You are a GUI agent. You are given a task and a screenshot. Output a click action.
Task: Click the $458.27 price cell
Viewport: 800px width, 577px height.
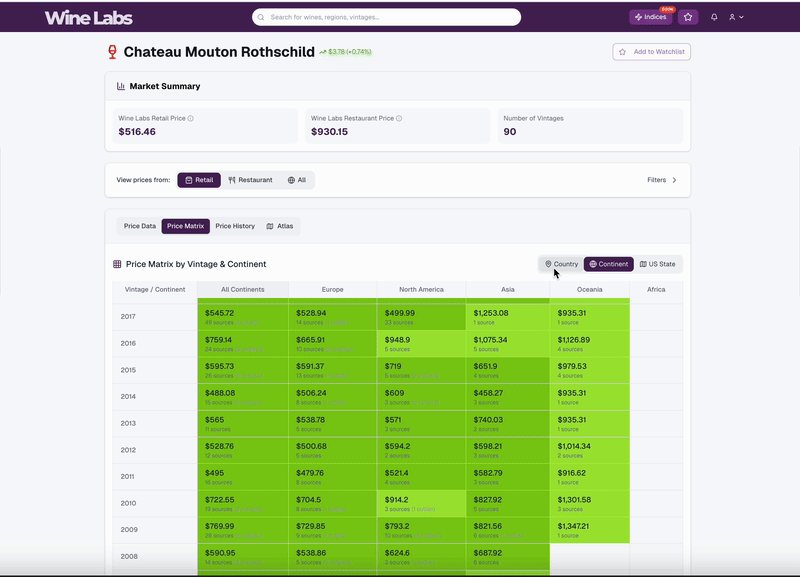click(x=508, y=397)
